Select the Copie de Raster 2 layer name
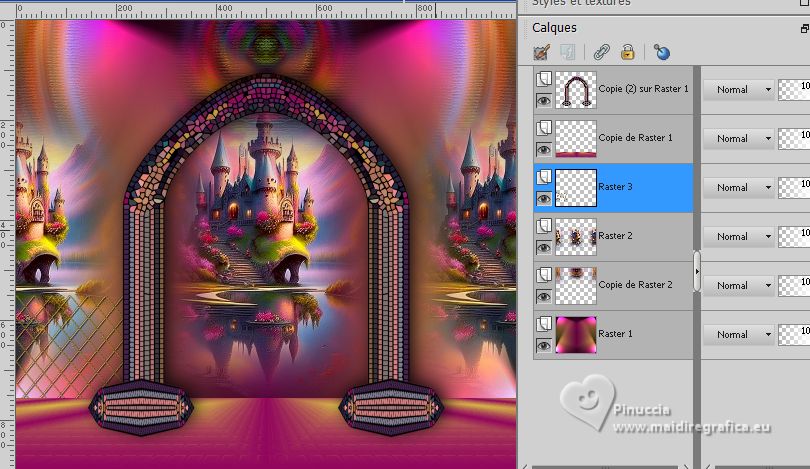This screenshot has height=469, width=810. (x=635, y=285)
